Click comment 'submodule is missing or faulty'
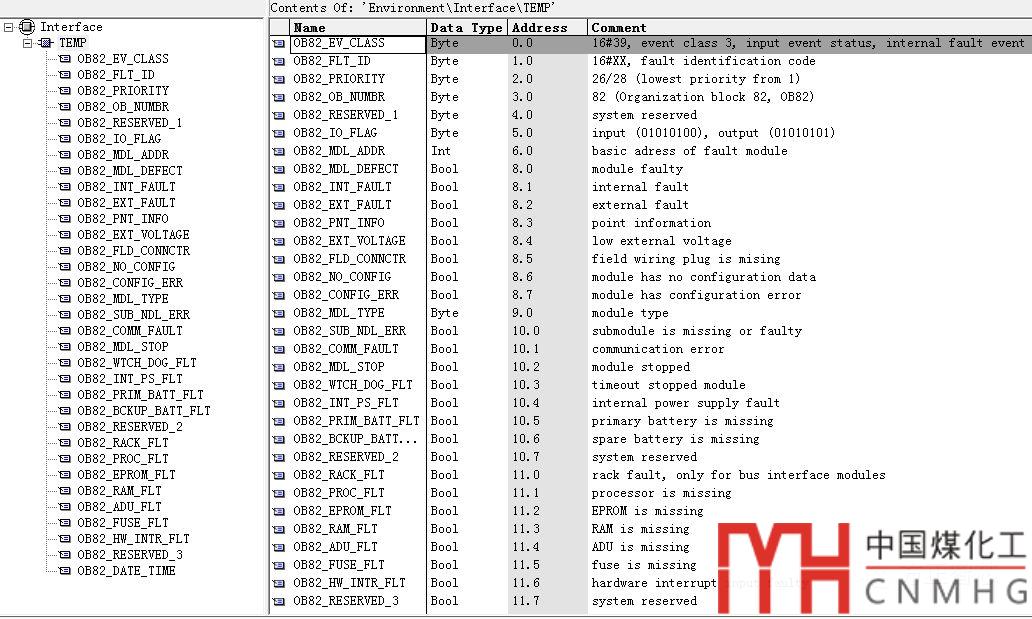 [x=696, y=331]
